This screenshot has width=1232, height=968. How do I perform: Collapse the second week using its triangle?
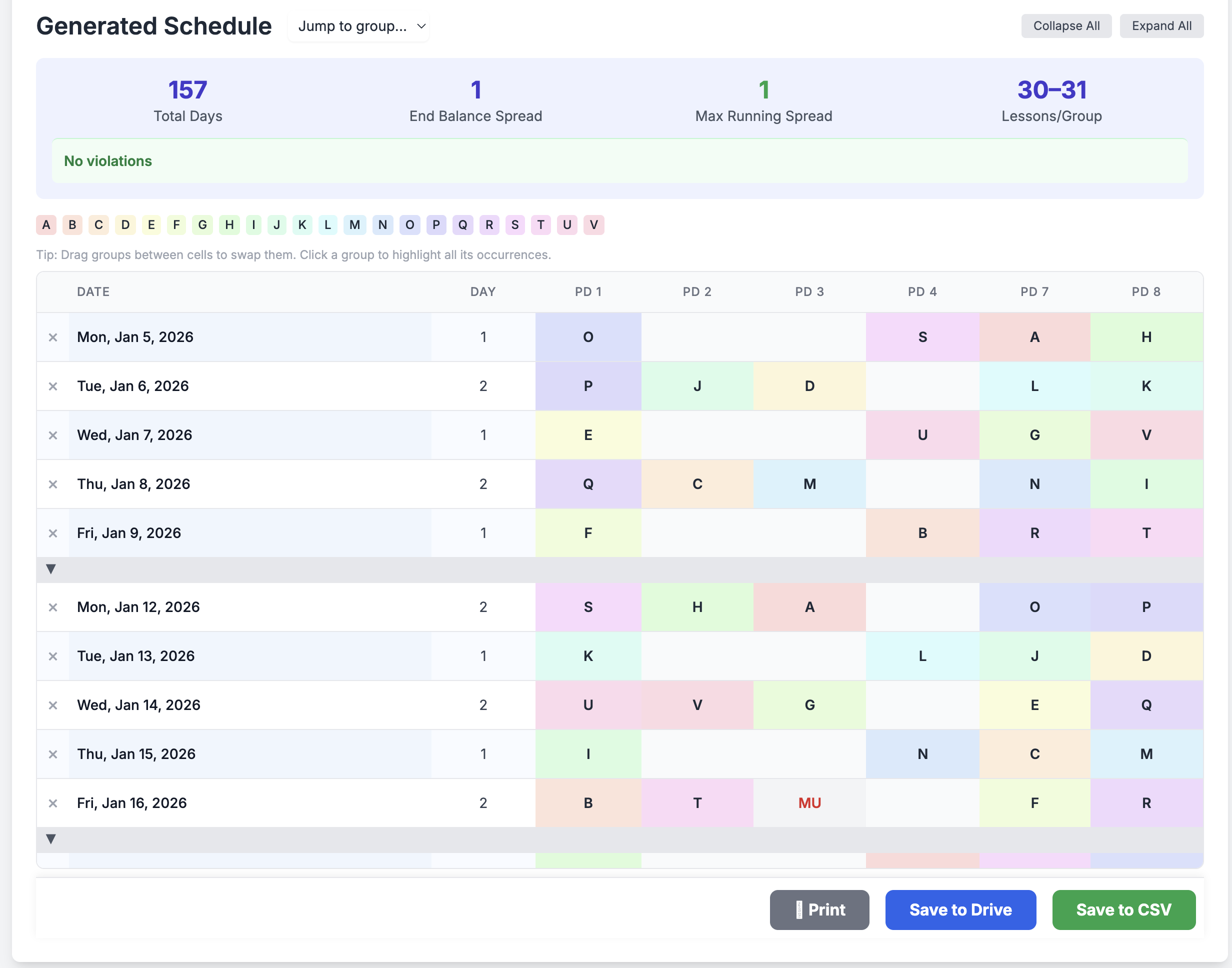point(50,839)
